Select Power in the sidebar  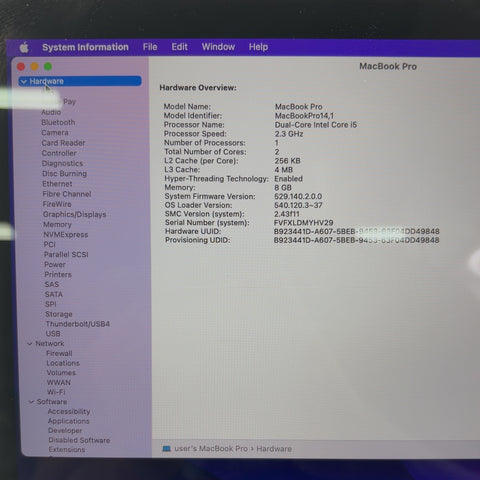pyautogui.click(x=55, y=265)
